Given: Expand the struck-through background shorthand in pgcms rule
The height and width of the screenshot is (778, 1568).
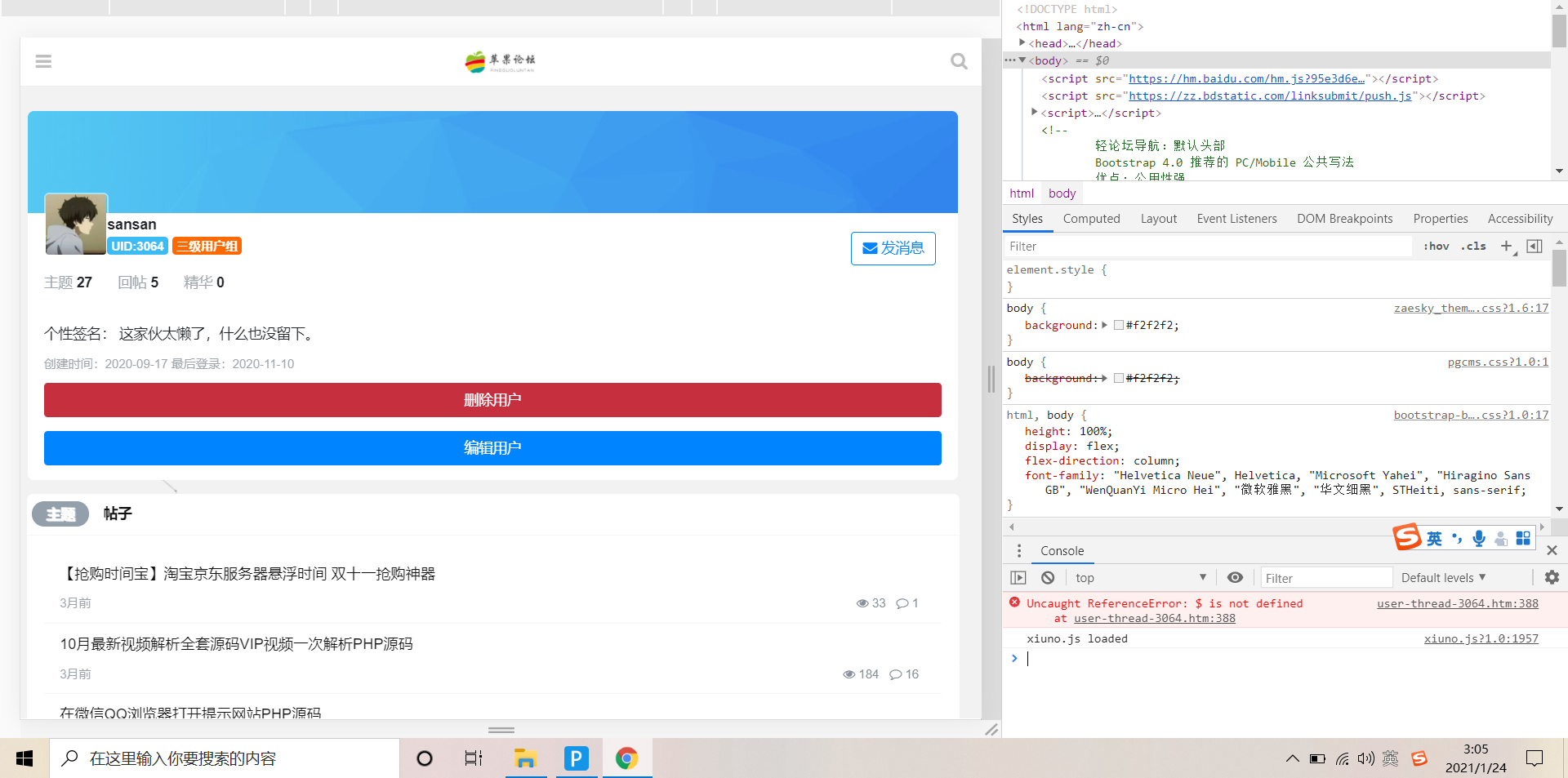Looking at the screenshot, I should point(1104,378).
